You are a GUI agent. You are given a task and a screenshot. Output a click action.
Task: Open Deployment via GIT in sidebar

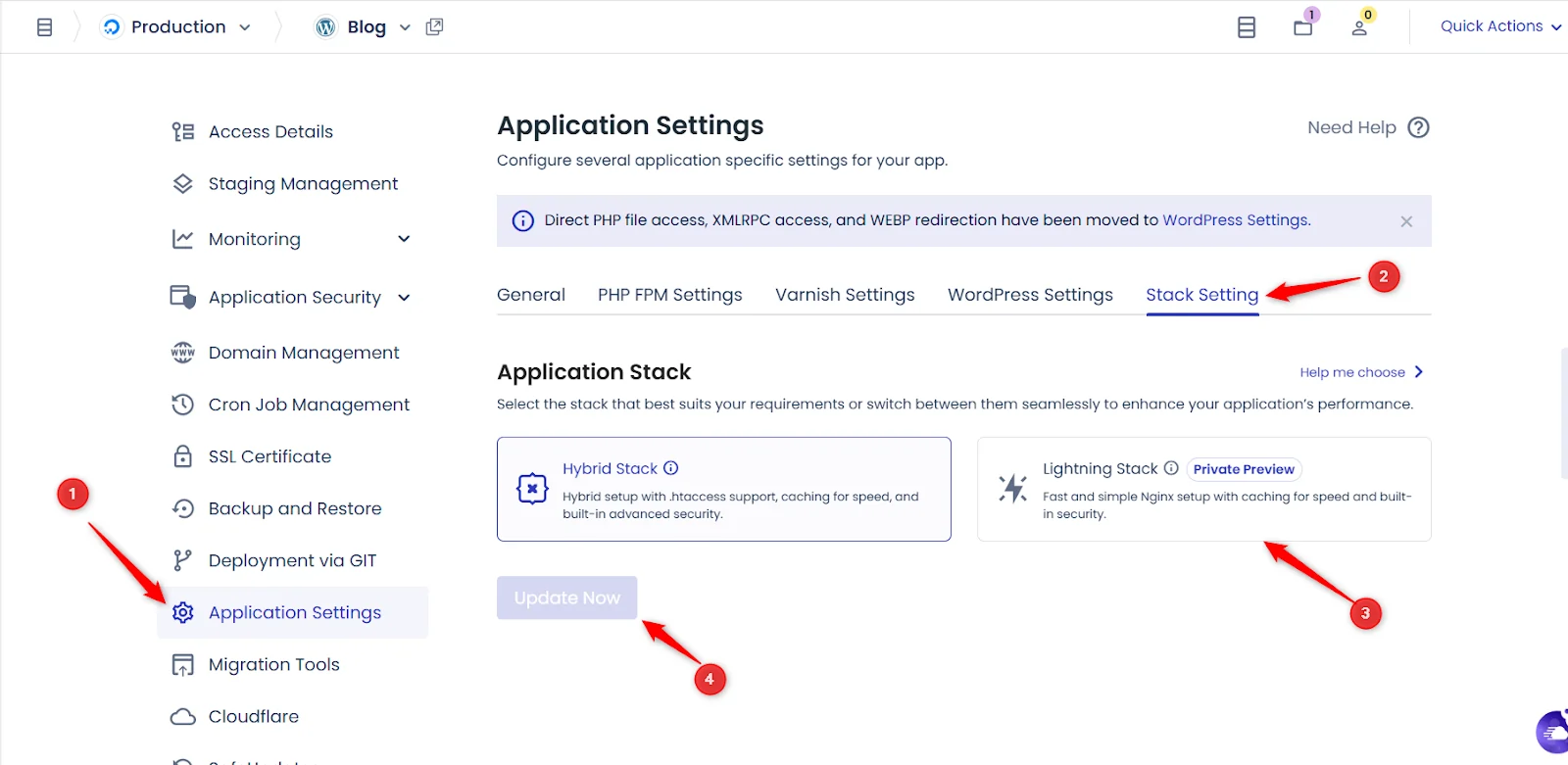point(292,560)
